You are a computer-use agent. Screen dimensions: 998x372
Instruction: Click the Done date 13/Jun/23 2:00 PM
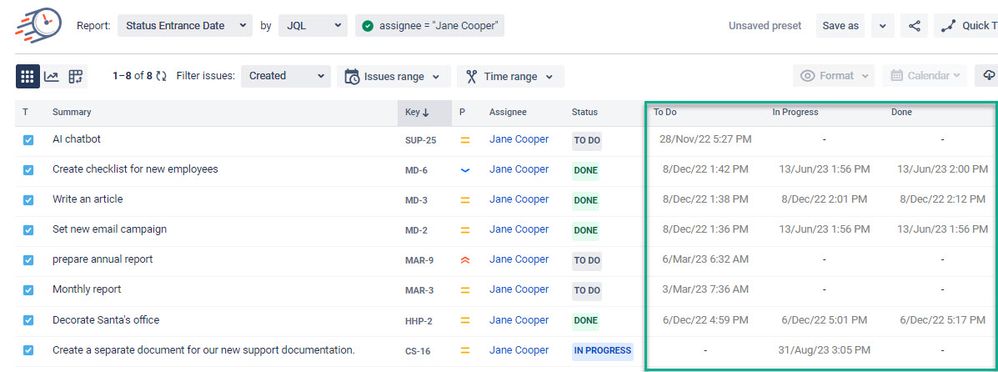point(943,169)
